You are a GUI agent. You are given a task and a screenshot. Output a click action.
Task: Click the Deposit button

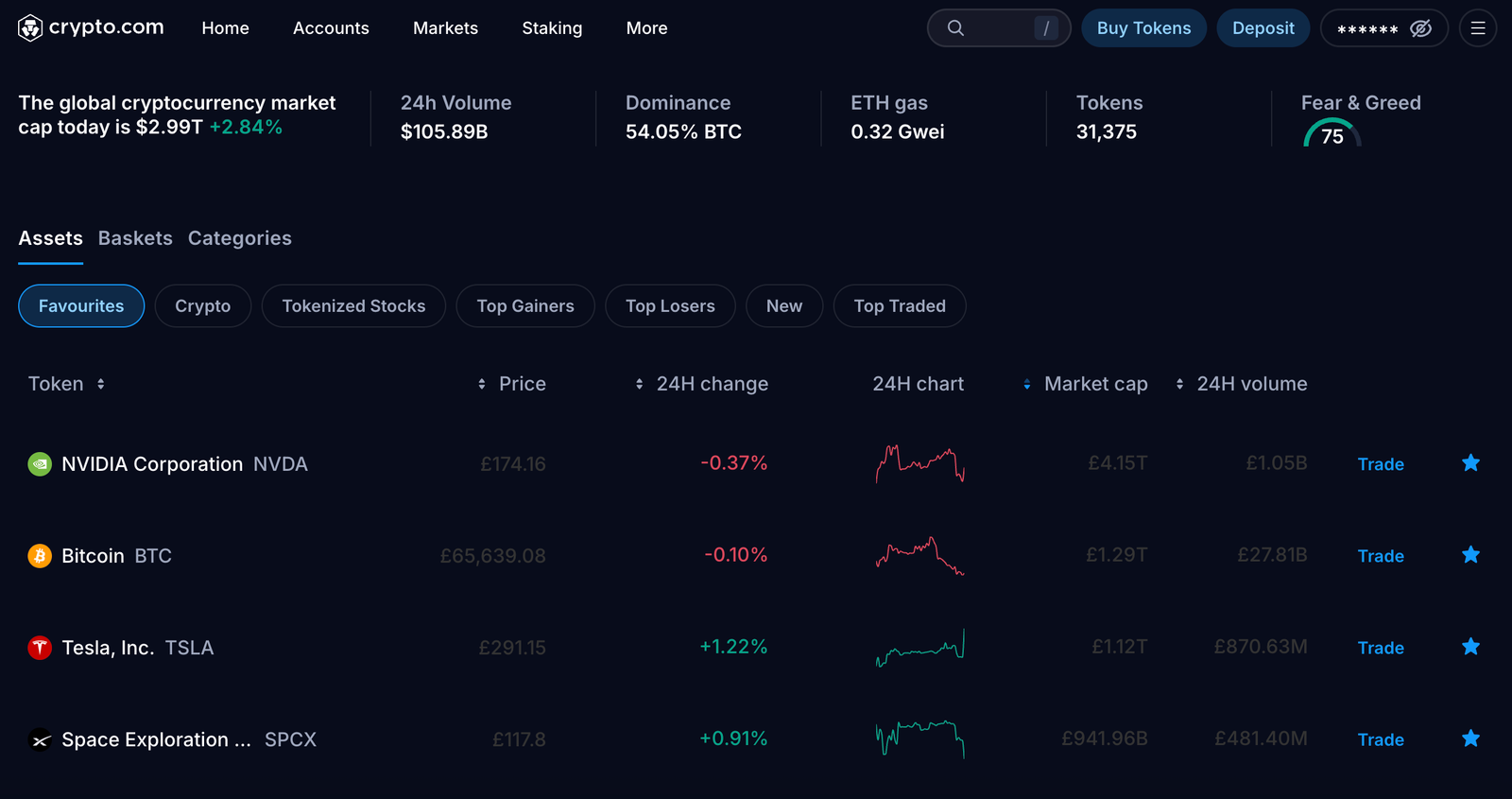click(1263, 28)
